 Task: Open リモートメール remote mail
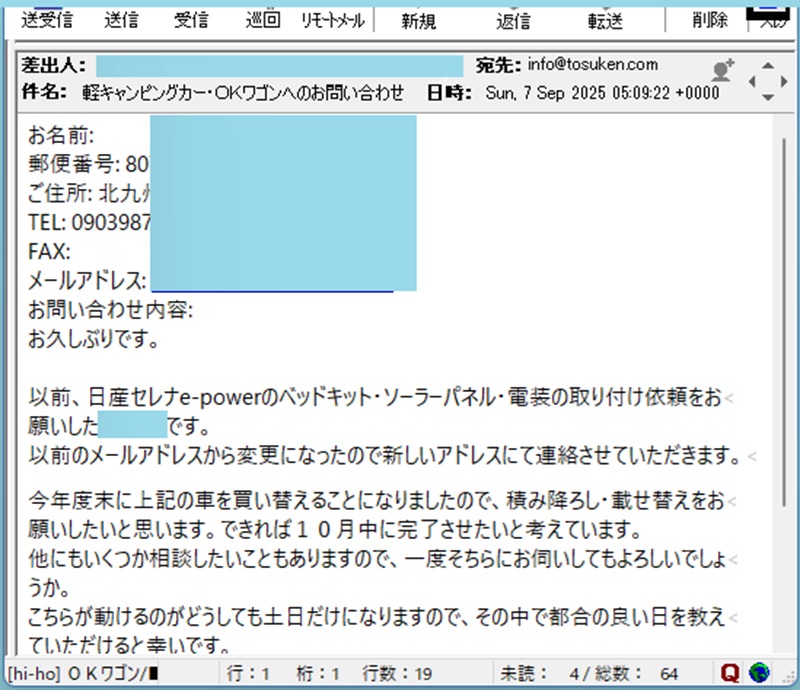[x=333, y=20]
